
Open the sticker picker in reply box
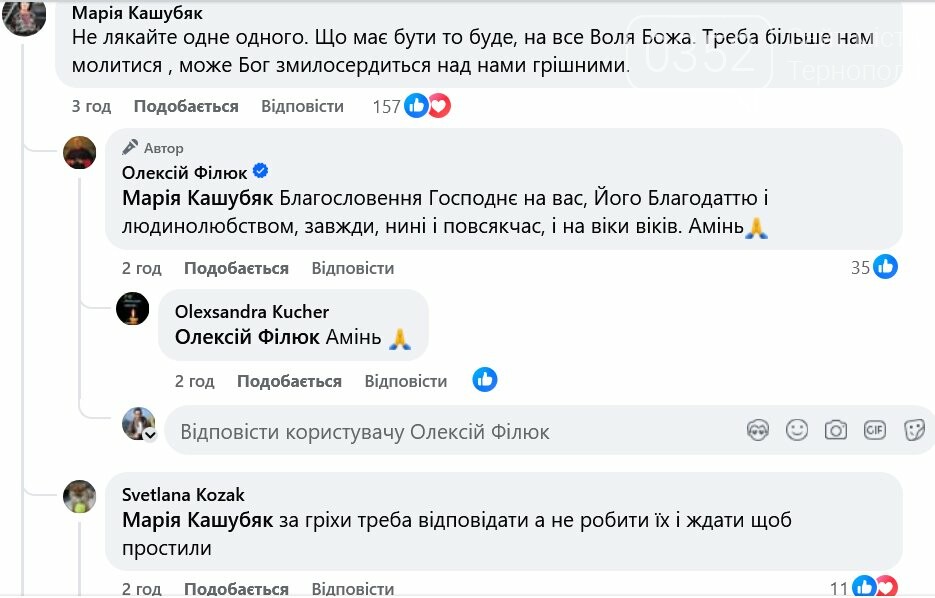[x=913, y=430]
